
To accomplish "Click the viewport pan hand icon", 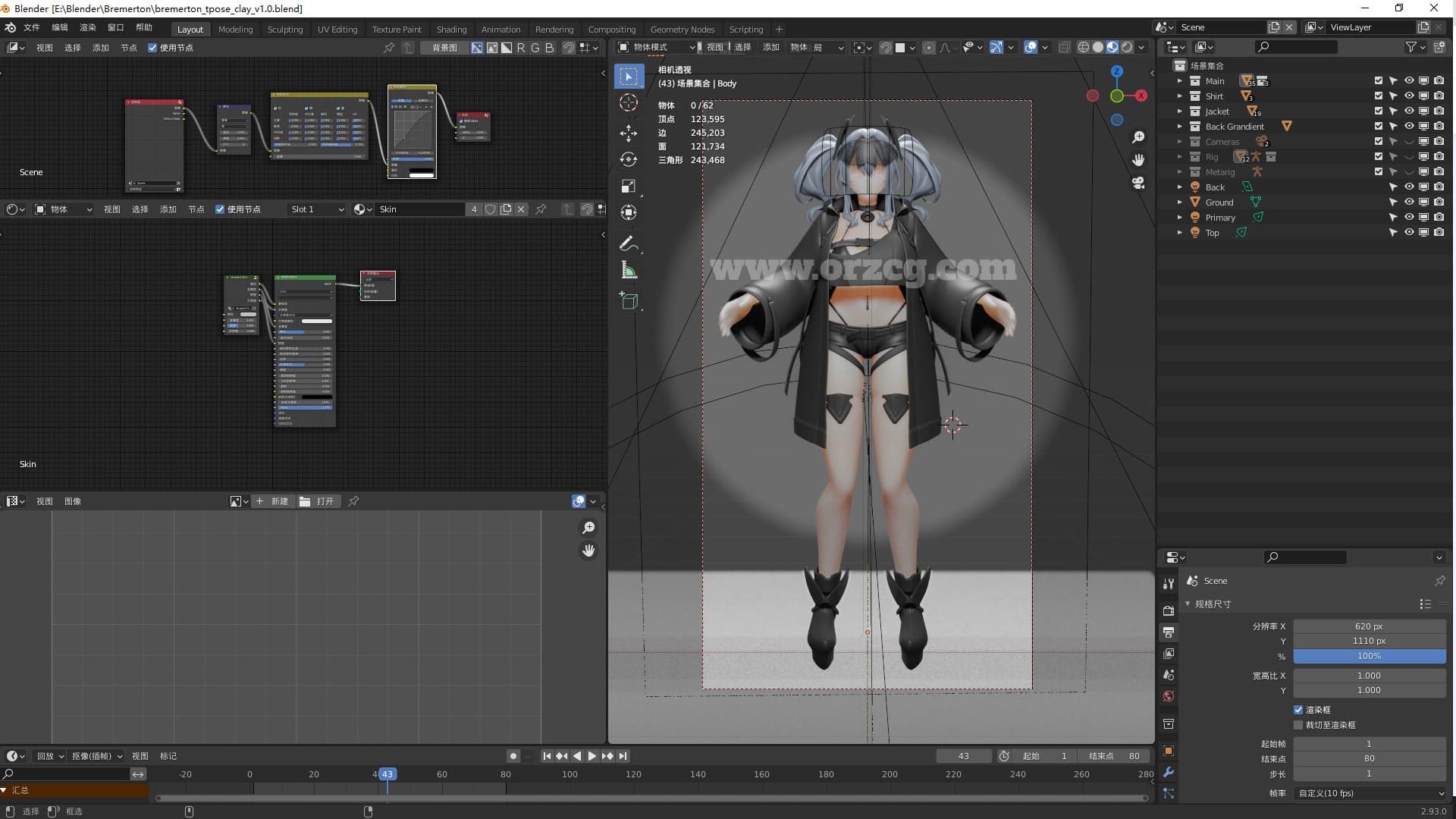I will tap(1138, 160).
